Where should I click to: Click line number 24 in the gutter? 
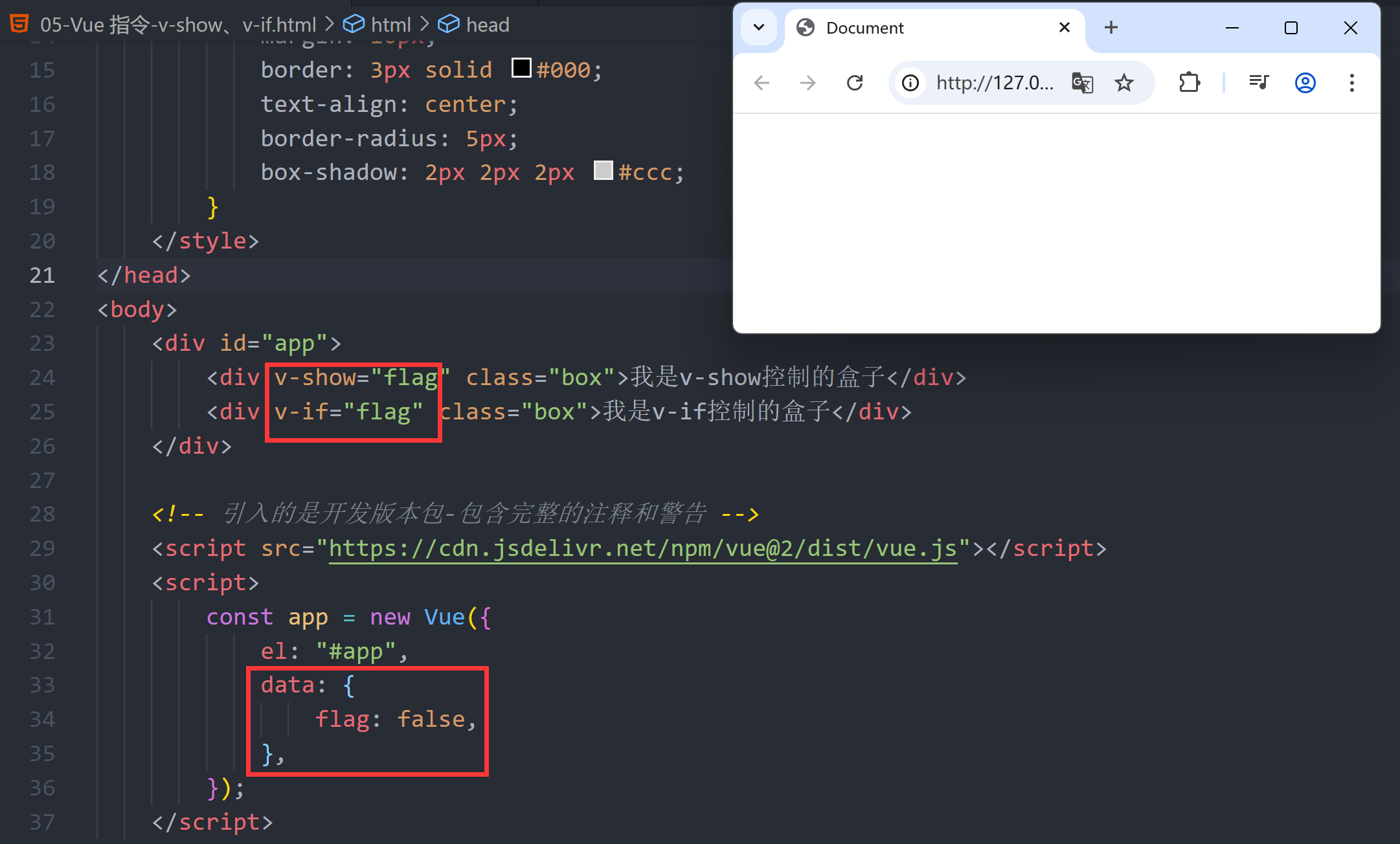(x=42, y=377)
